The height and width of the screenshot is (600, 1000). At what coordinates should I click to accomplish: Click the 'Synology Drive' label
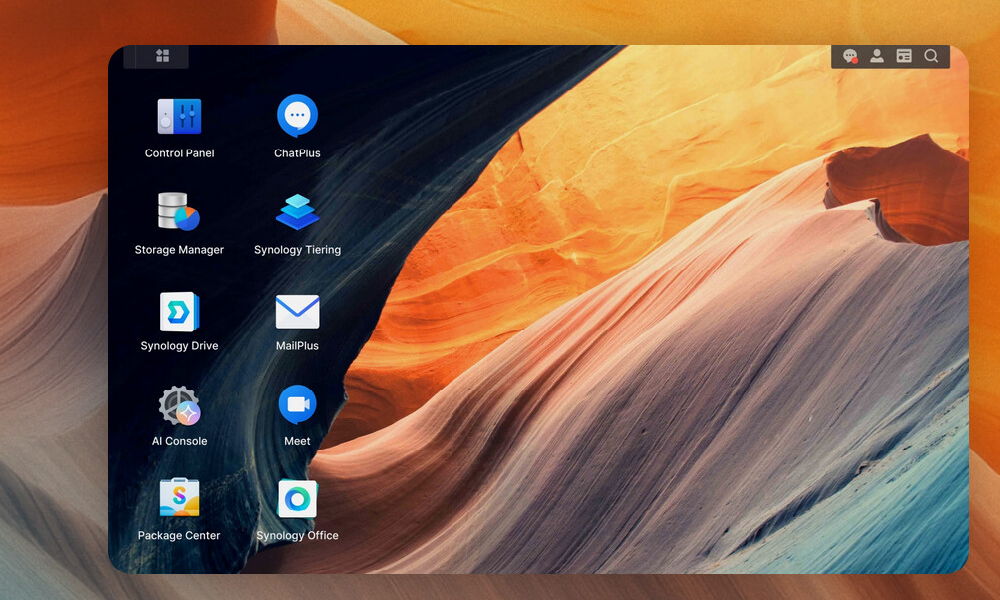pyautogui.click(x=179, y=346)
